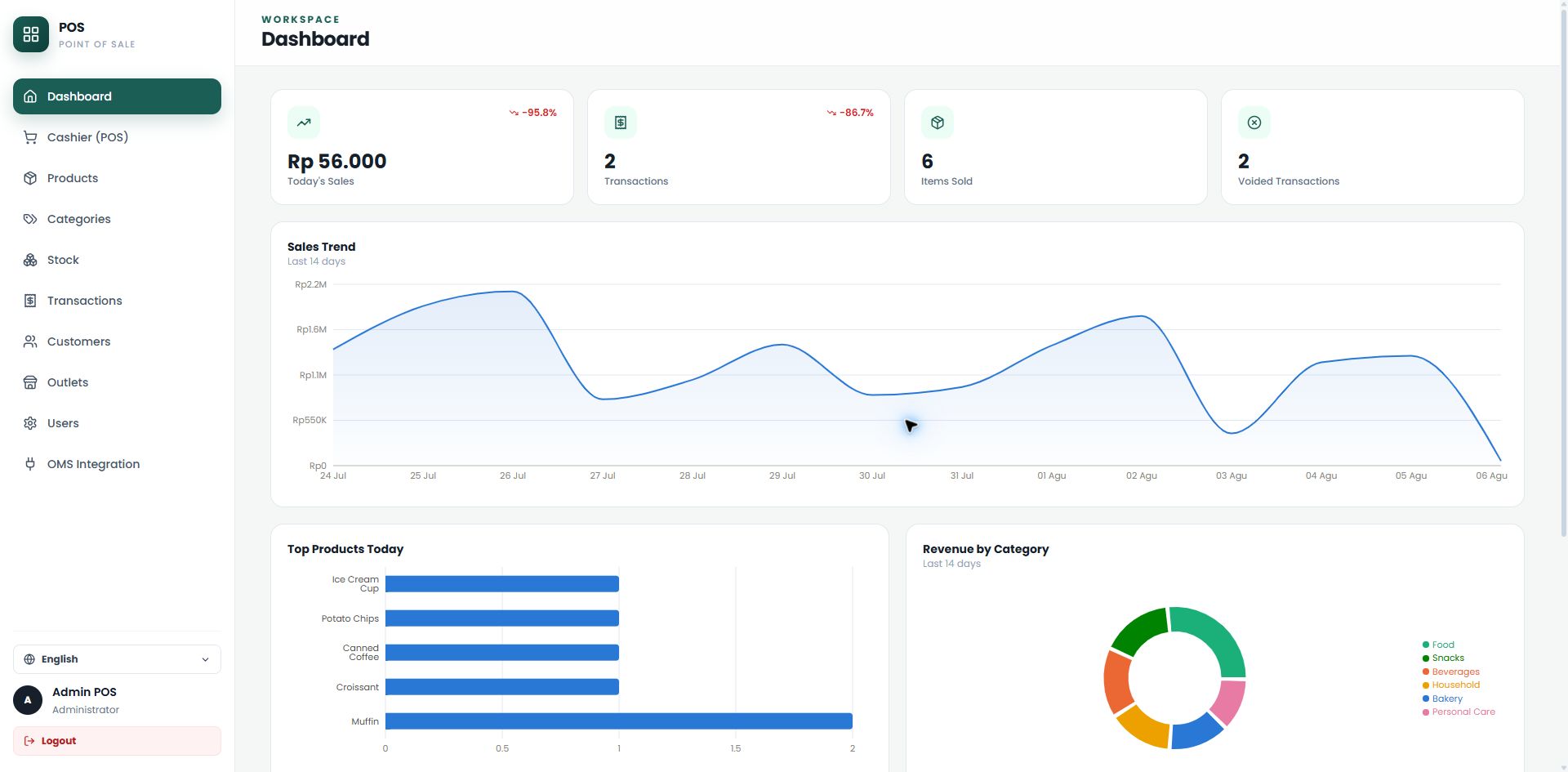
Task: Click the Potato Chips bar
Action: [502, 618]
